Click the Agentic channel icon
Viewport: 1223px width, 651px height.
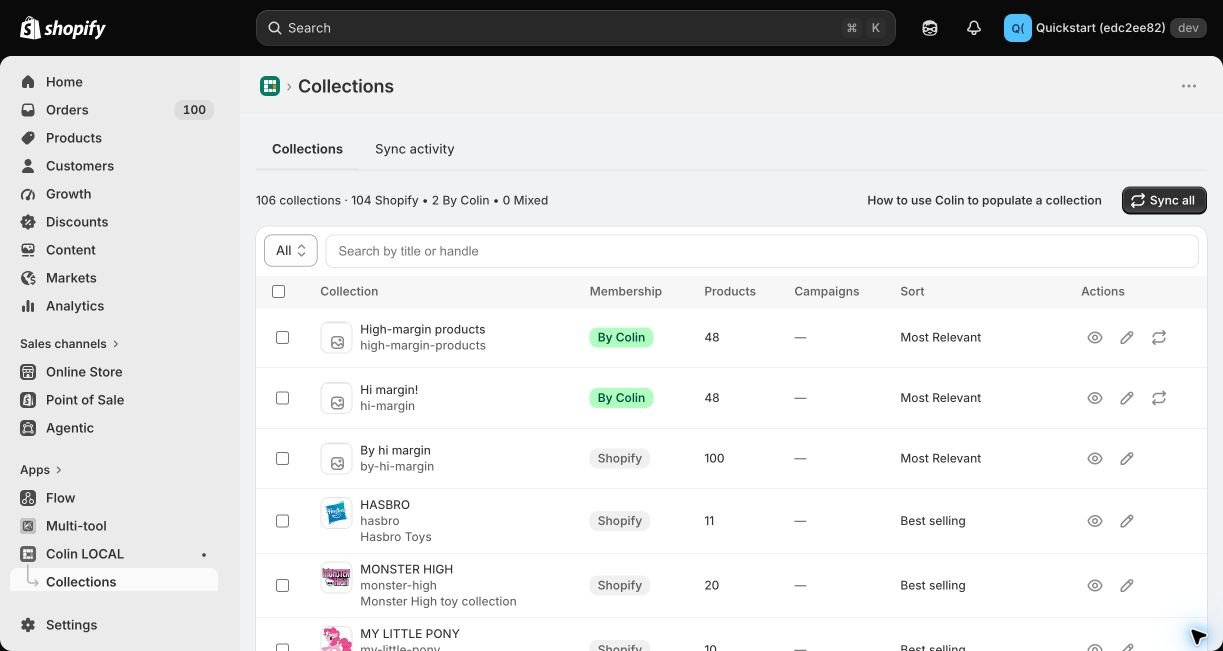click(28, 428)
